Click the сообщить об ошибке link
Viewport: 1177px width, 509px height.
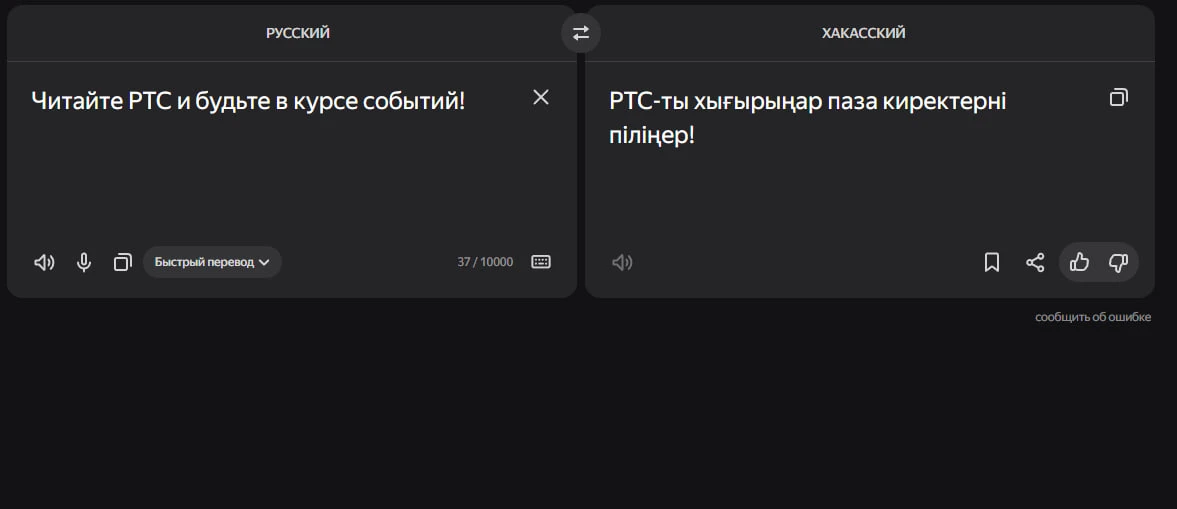click(1093, 317)
